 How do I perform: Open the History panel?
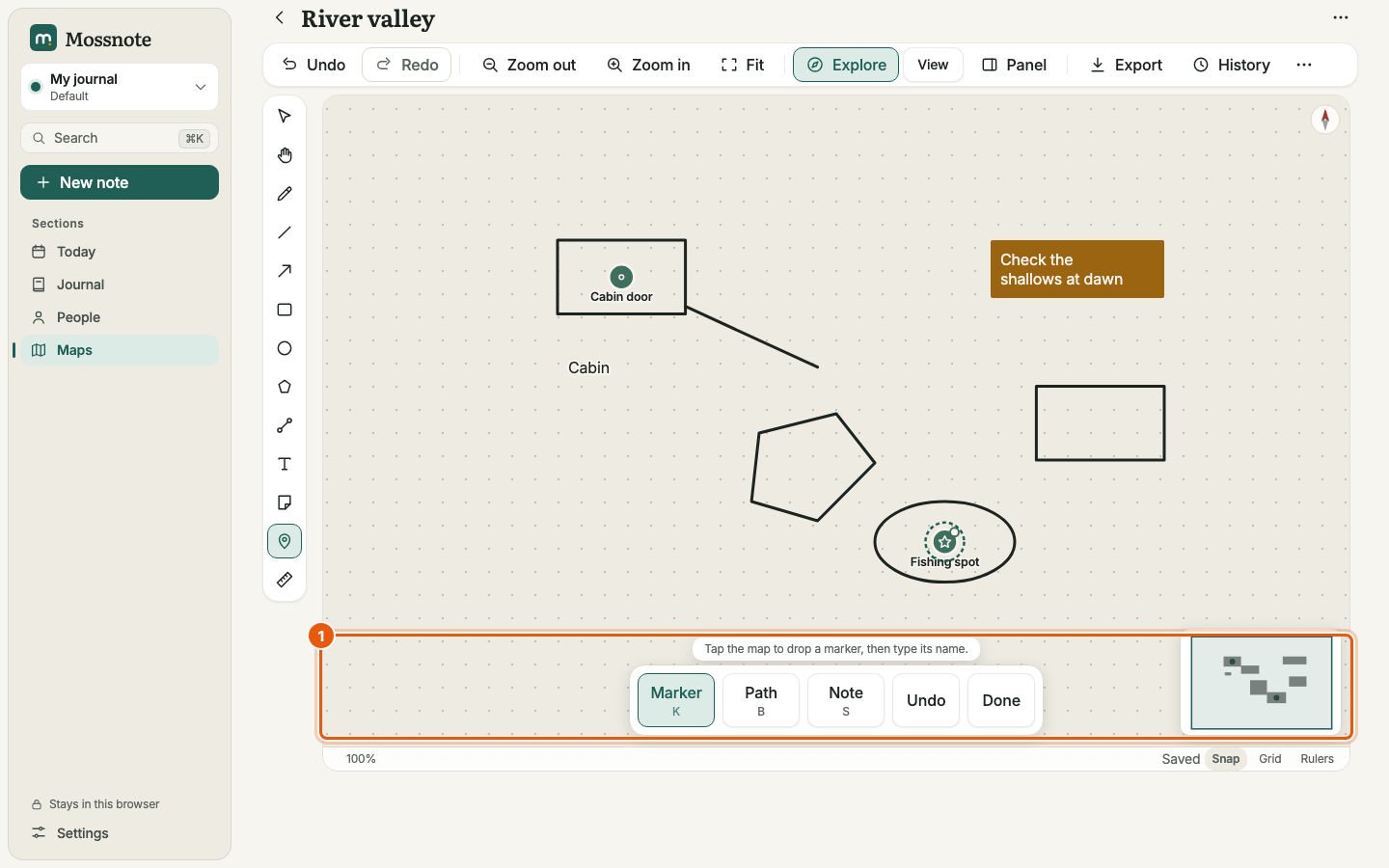(x=1232, y=65)
